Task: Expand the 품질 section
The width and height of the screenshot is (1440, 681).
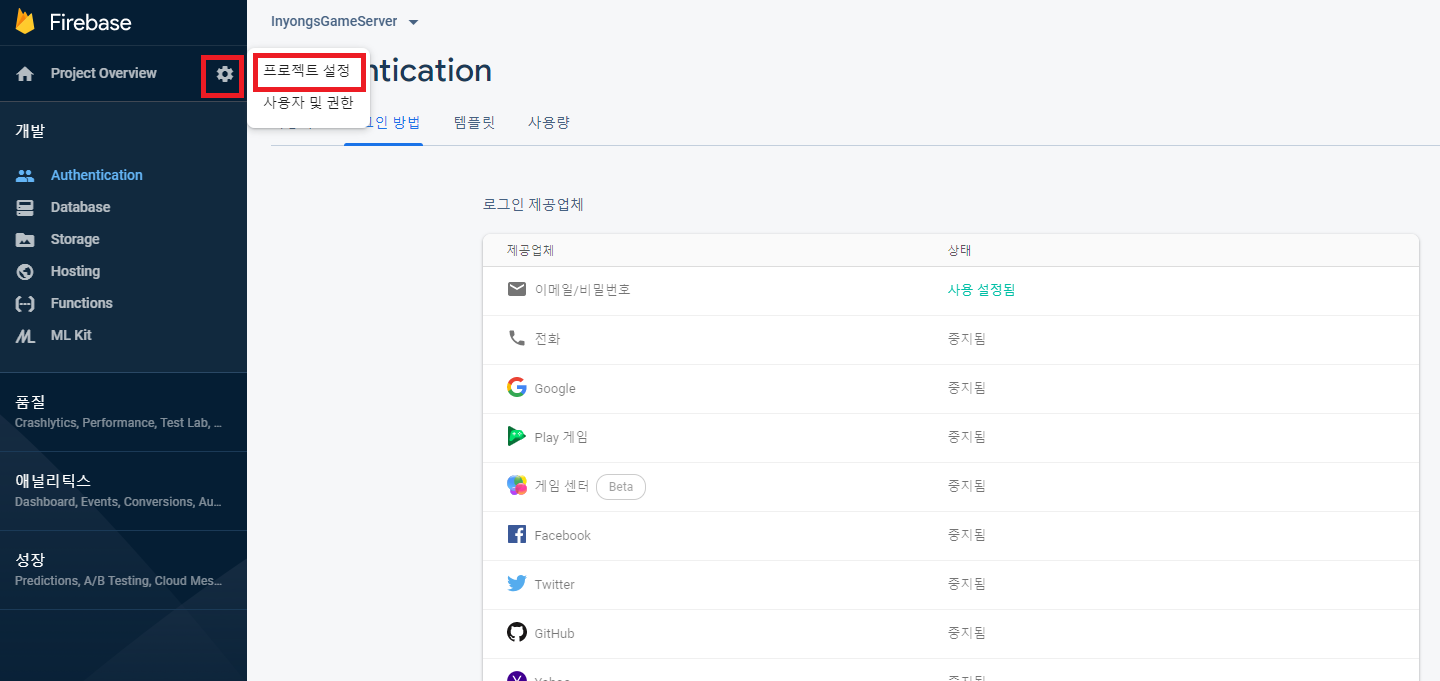Action: pyautogui.click(x=123, y=411)
